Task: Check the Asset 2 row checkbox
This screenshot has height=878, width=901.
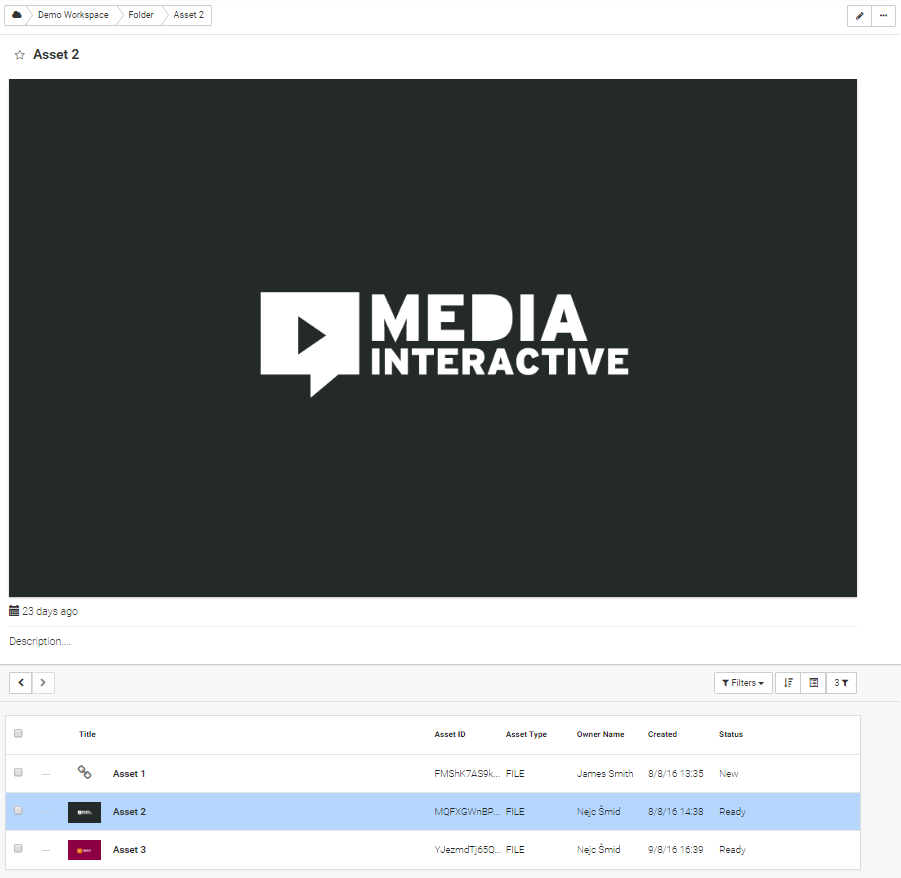Action: coord(18,810)
